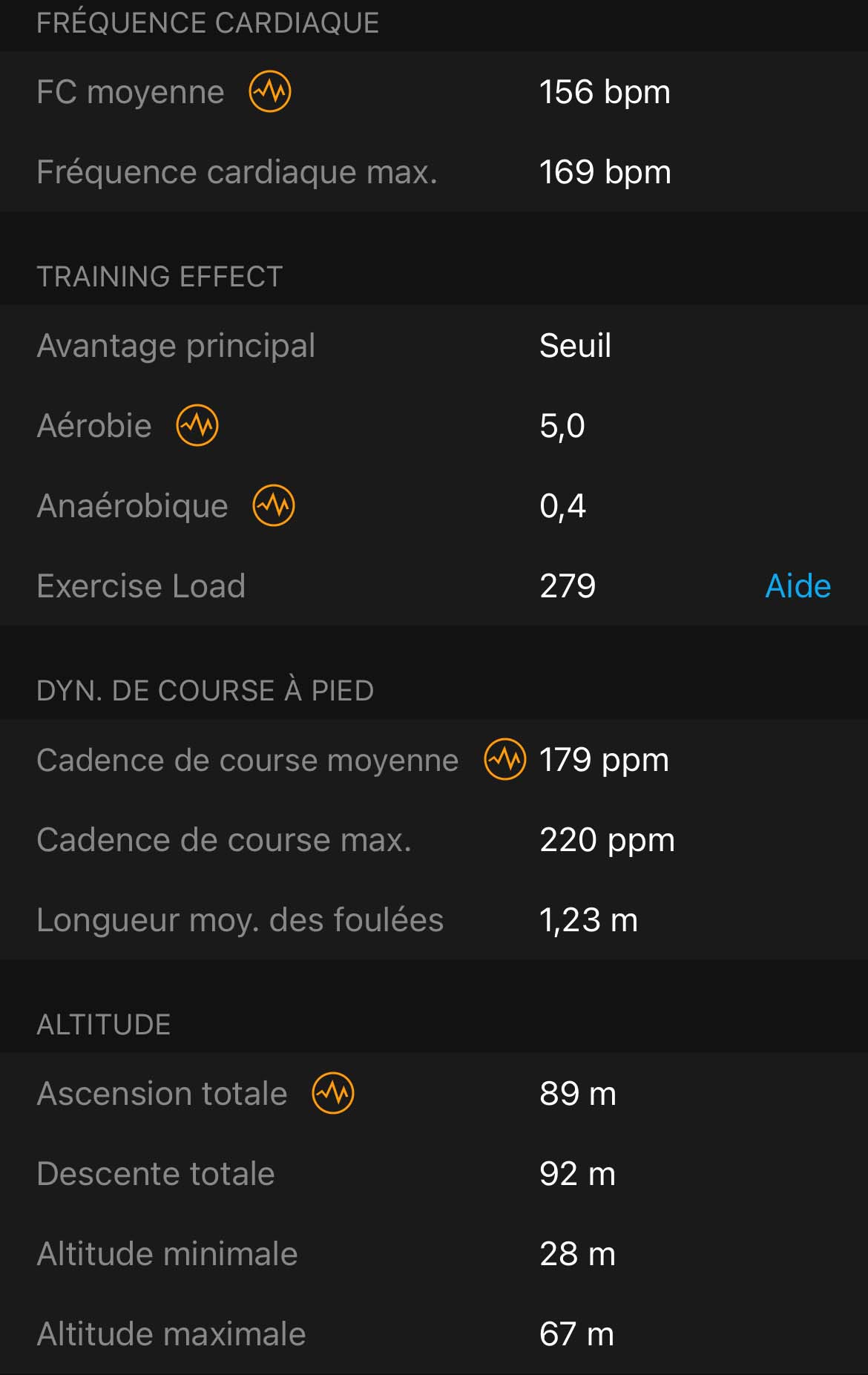The height and width of the screenshot is (1375, 868).
Task: Select the Altitude minimale row
Action: point(434,1254)
